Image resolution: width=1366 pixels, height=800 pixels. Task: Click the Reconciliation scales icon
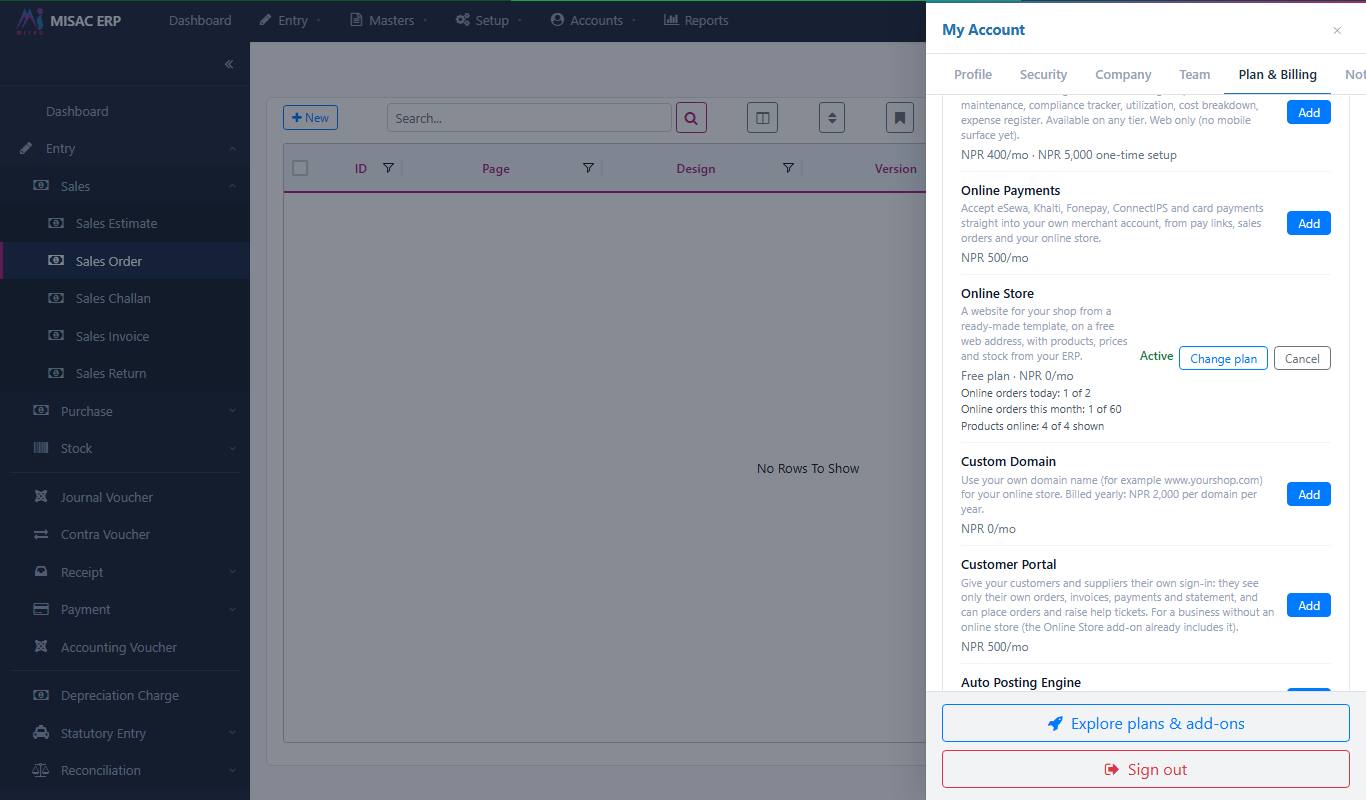click(41, 770)
